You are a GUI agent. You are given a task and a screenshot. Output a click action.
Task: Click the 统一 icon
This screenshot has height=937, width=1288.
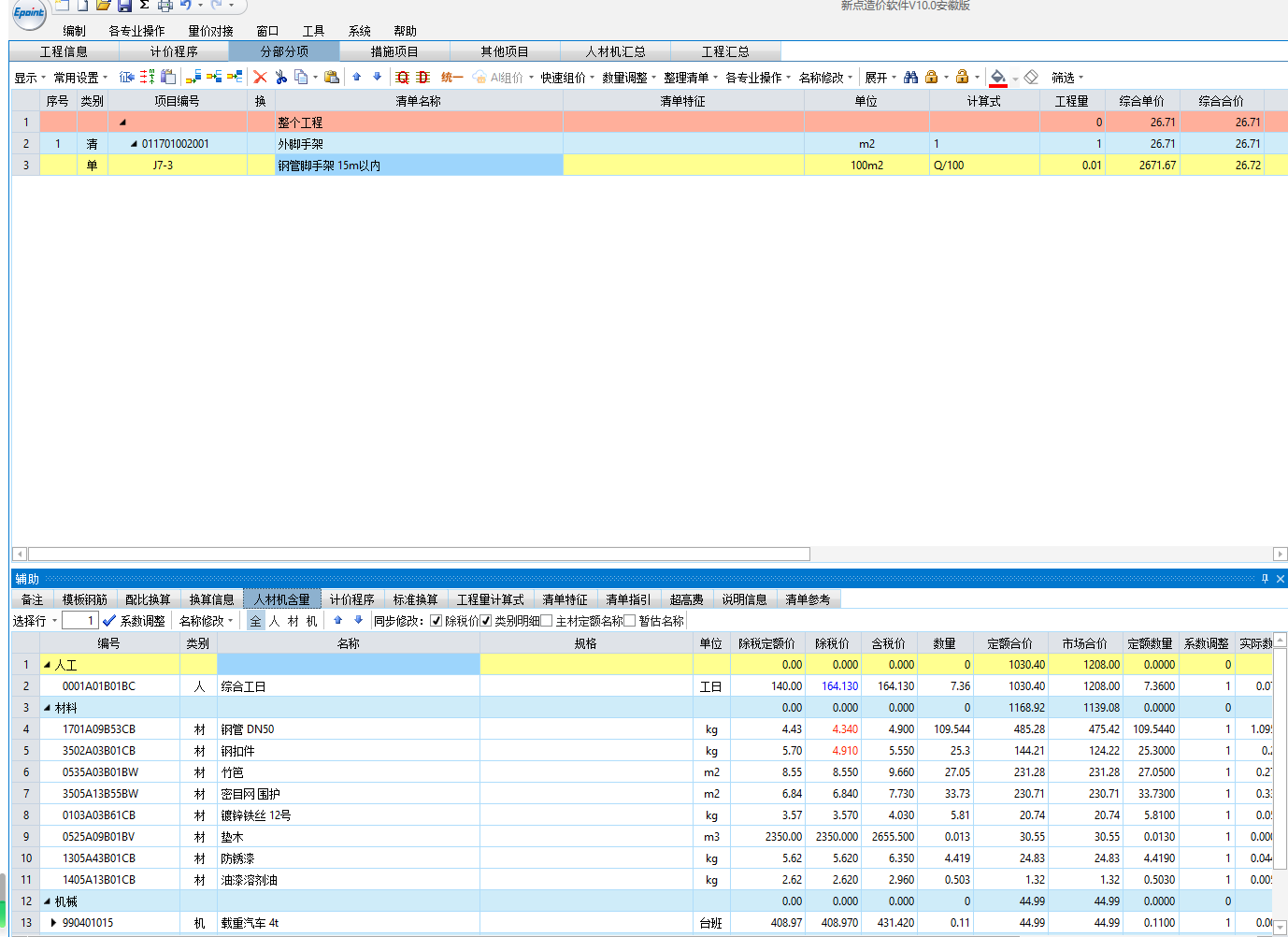coord(451,78)
